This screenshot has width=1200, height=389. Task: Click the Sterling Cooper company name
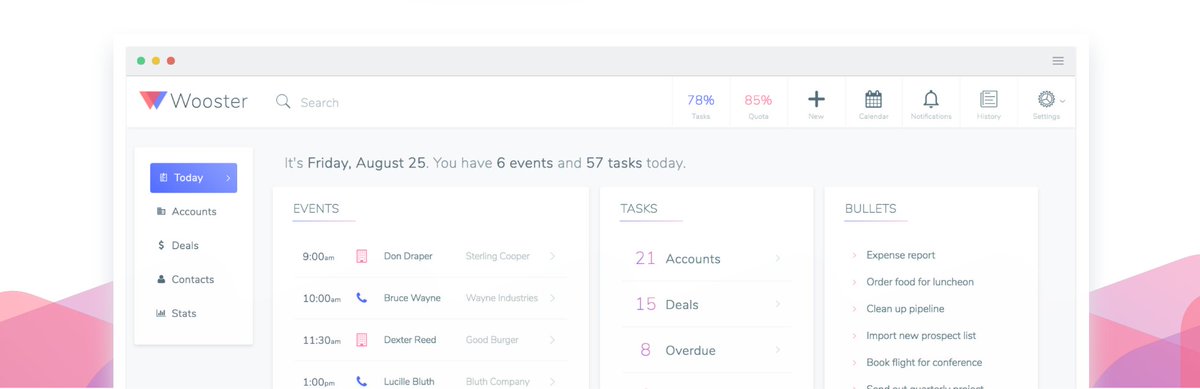[x=498, y=256]
